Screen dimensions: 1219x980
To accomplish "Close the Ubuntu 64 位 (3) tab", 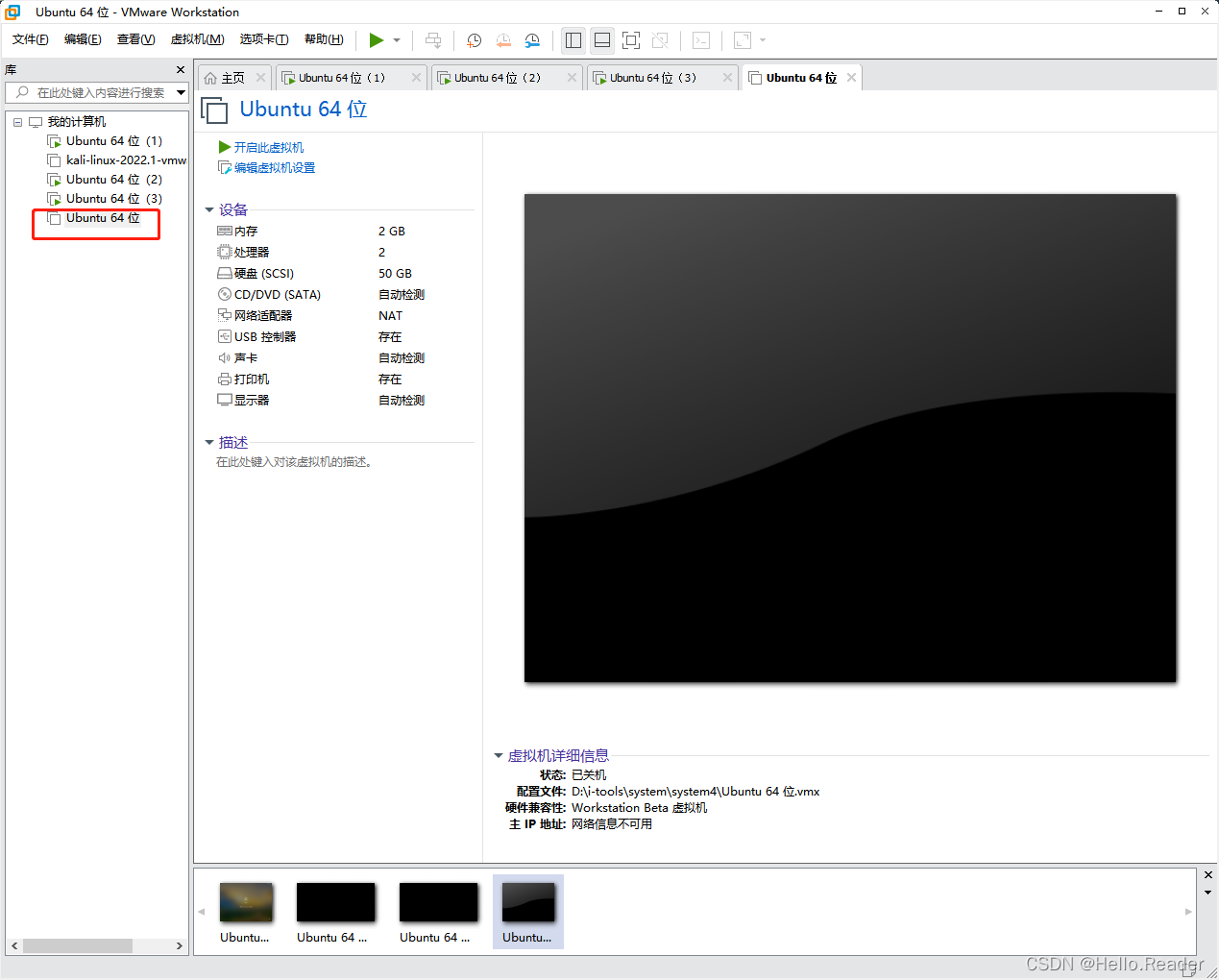I will click(x=728, y=78).
